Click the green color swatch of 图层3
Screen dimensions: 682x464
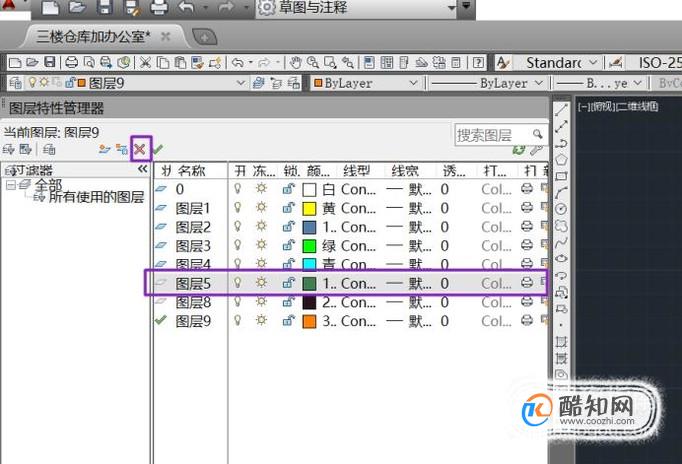pyautogui.click(x=309, y=246)
